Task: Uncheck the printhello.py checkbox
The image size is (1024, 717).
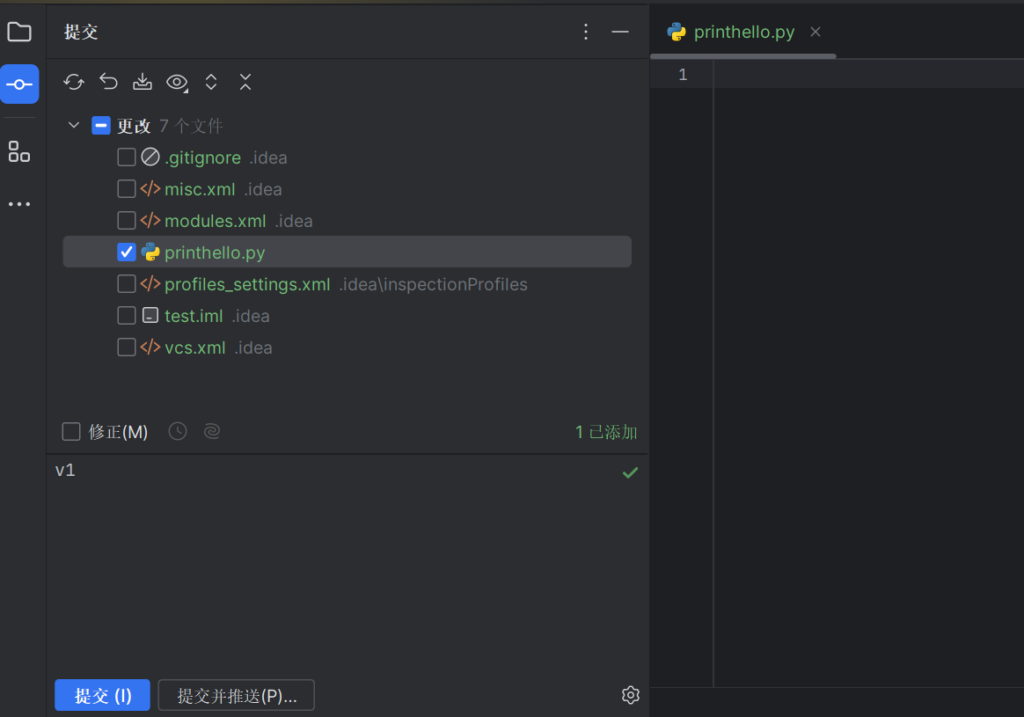Action: [126, 252]
